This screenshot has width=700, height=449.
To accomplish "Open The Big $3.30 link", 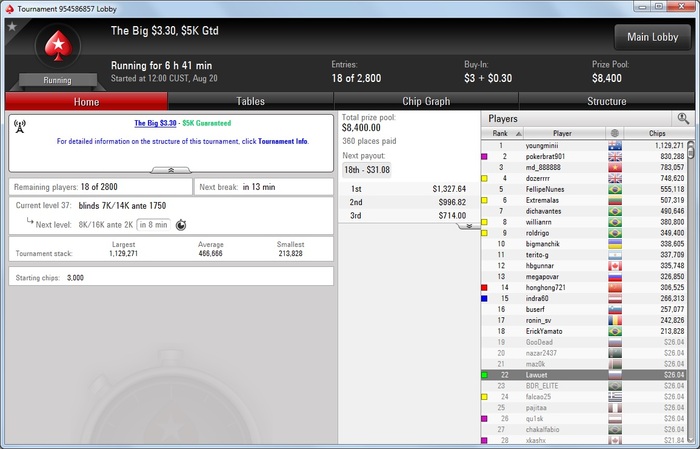I will coord(155,123).
